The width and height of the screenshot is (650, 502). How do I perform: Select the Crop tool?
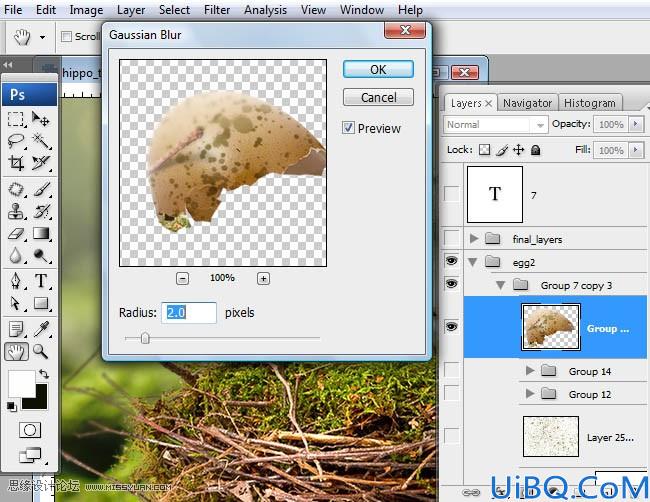[x=16, y=163]
